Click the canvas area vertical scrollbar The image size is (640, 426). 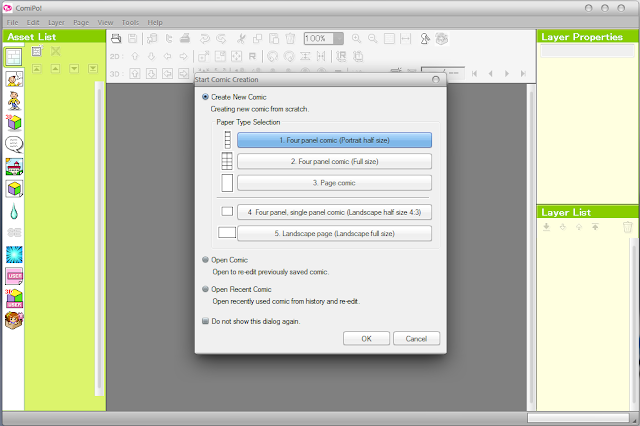click(531, 247)
